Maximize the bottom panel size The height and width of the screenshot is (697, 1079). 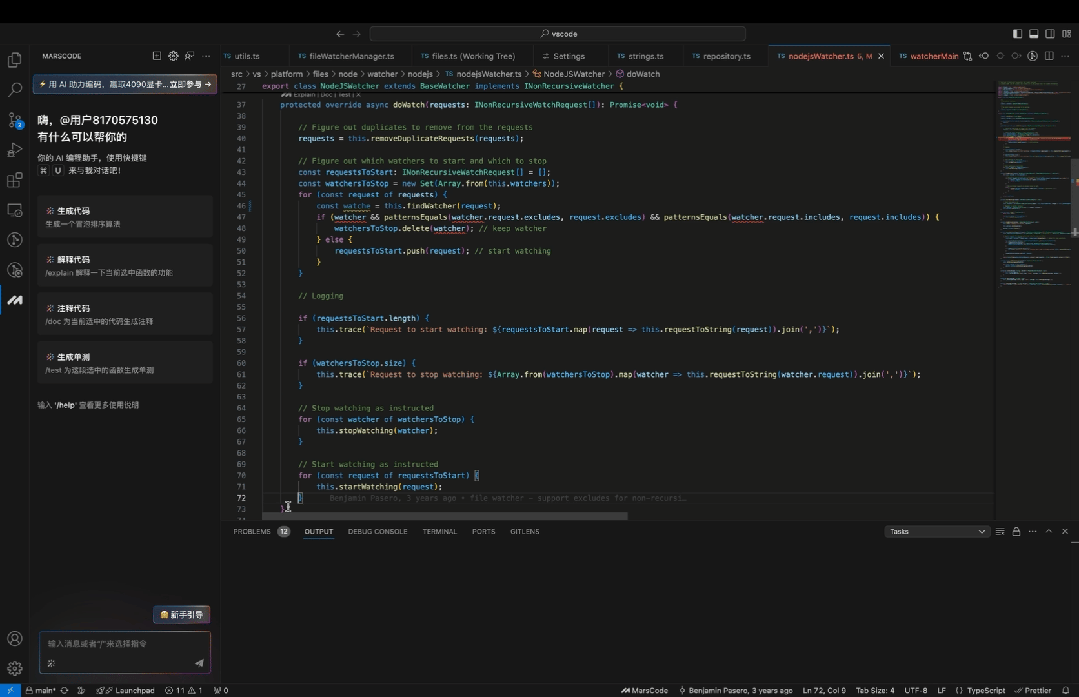point(1049,531)
